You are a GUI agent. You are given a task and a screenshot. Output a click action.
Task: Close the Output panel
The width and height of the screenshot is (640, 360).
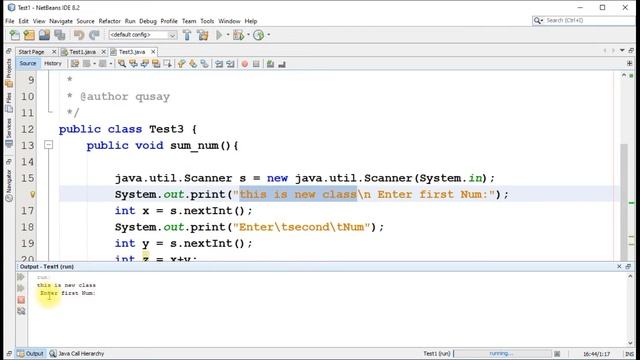pos(619,267)
